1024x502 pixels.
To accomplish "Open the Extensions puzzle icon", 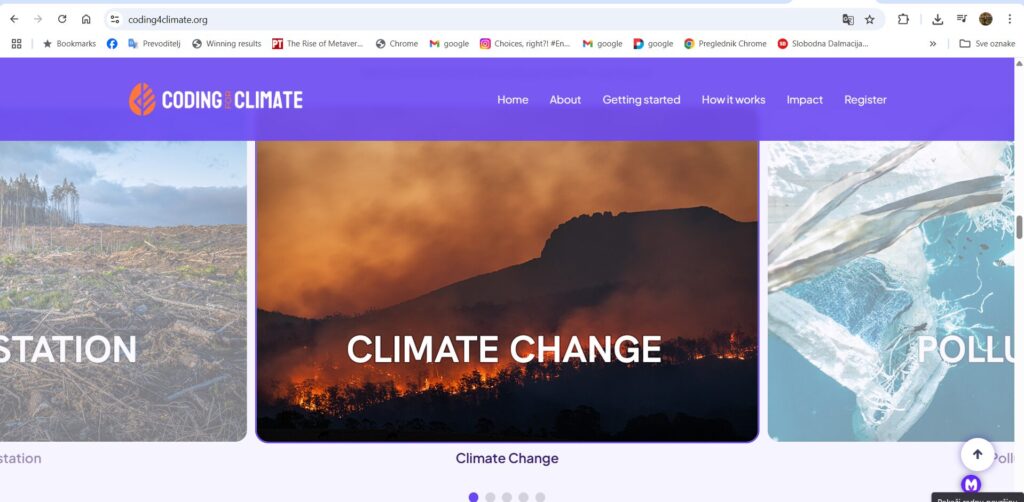I will click(x=903, y=20).
